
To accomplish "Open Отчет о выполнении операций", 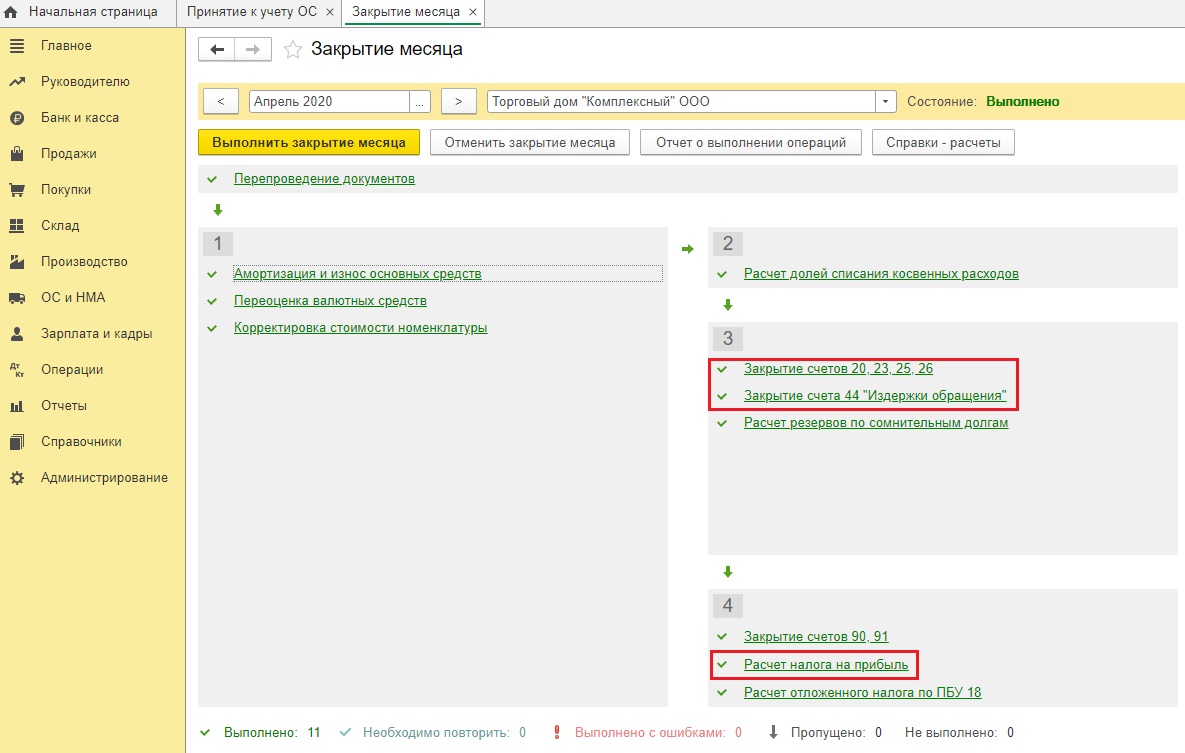I will tap(751, 142).
